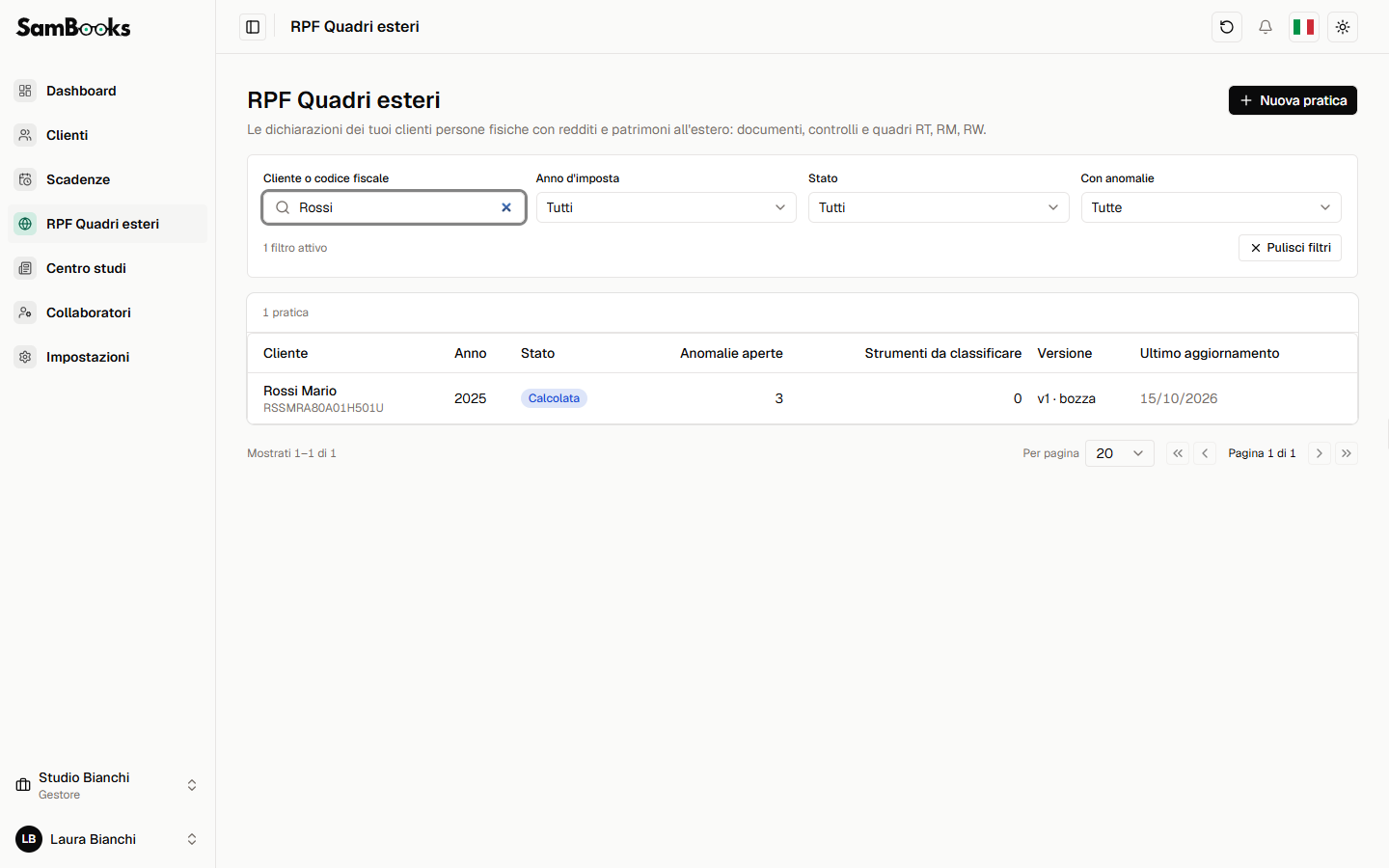Click the SamBooks logo
1389x868 pixels.
(73, 27)
